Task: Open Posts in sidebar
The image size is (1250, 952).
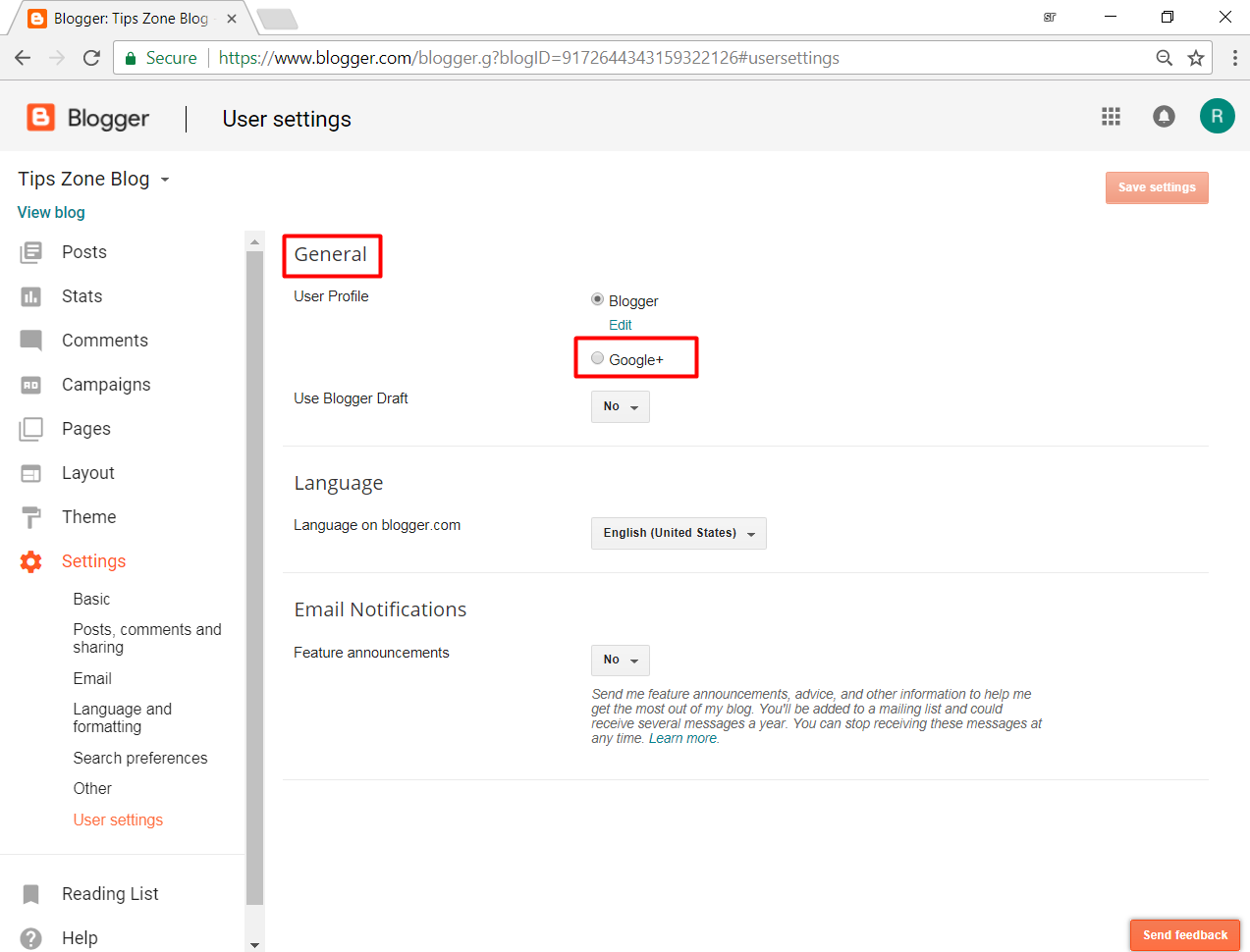Action: point(83,252)
